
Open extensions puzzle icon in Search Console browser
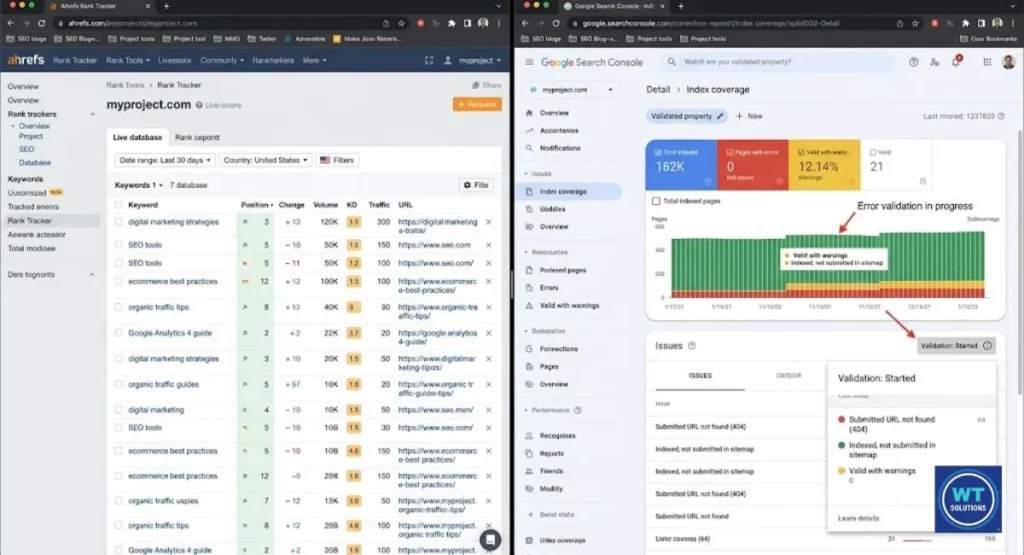[965, 23]
